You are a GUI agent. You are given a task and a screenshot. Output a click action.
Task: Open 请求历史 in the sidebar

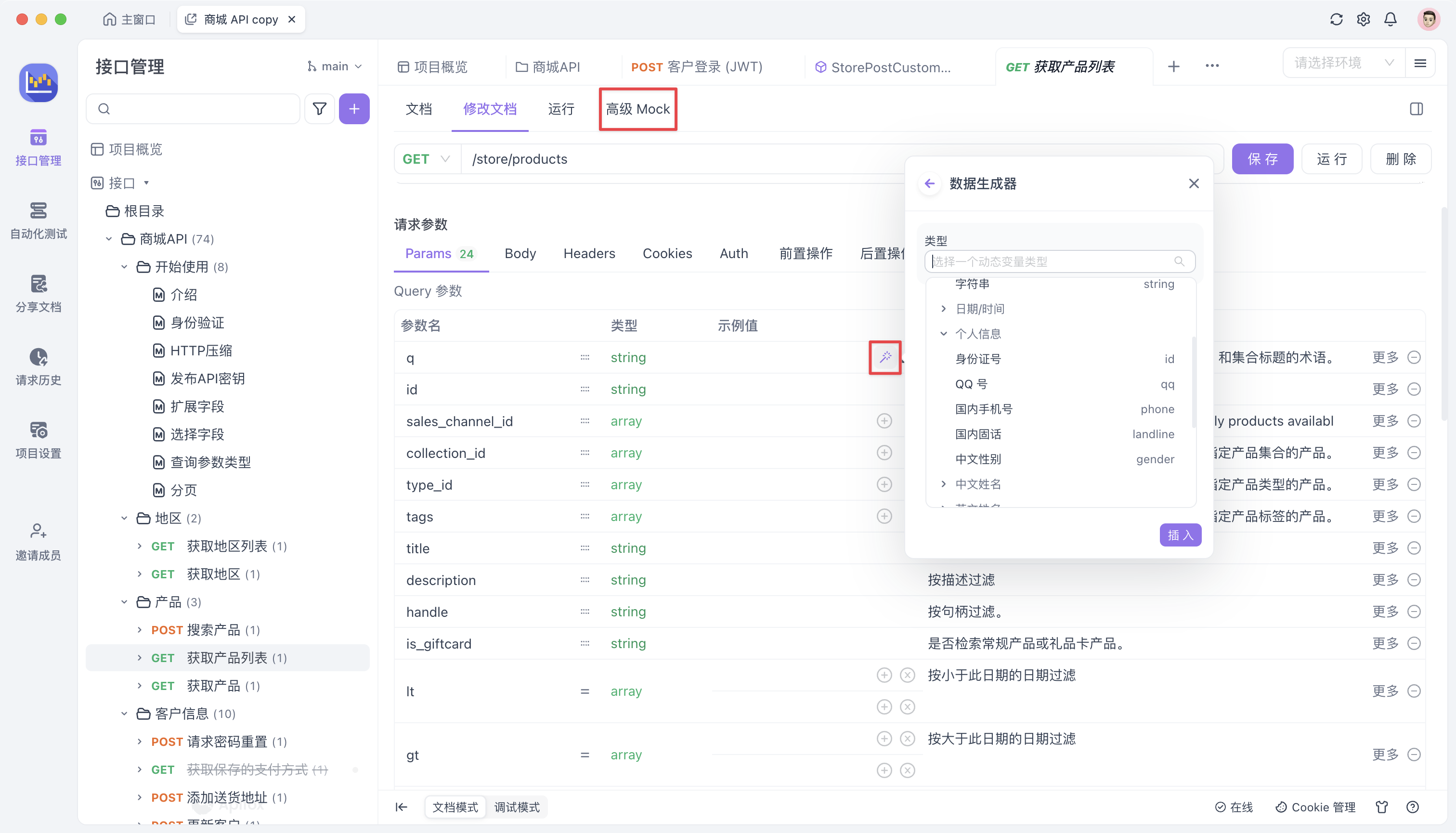(x=39, y=367)
